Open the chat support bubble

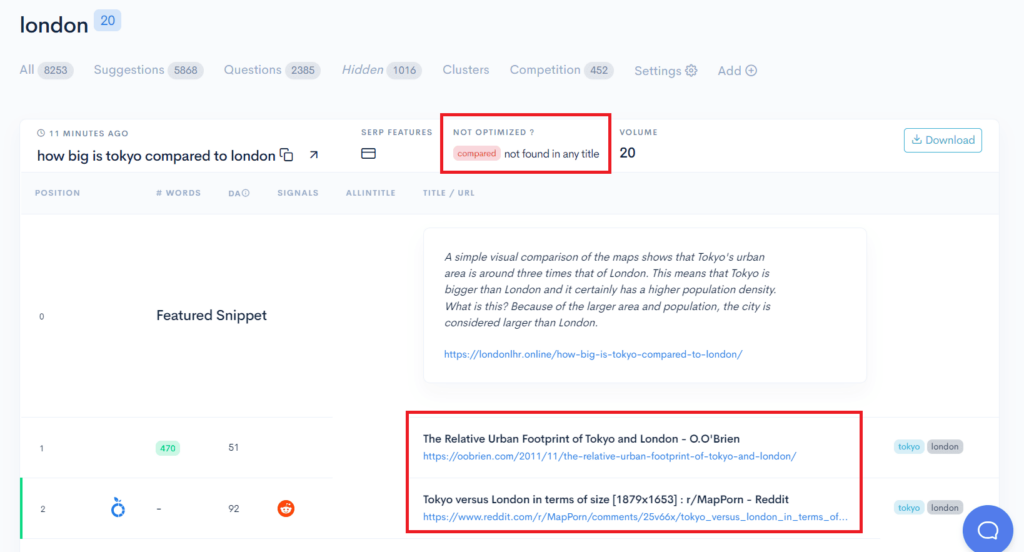(x=987, y=529)
